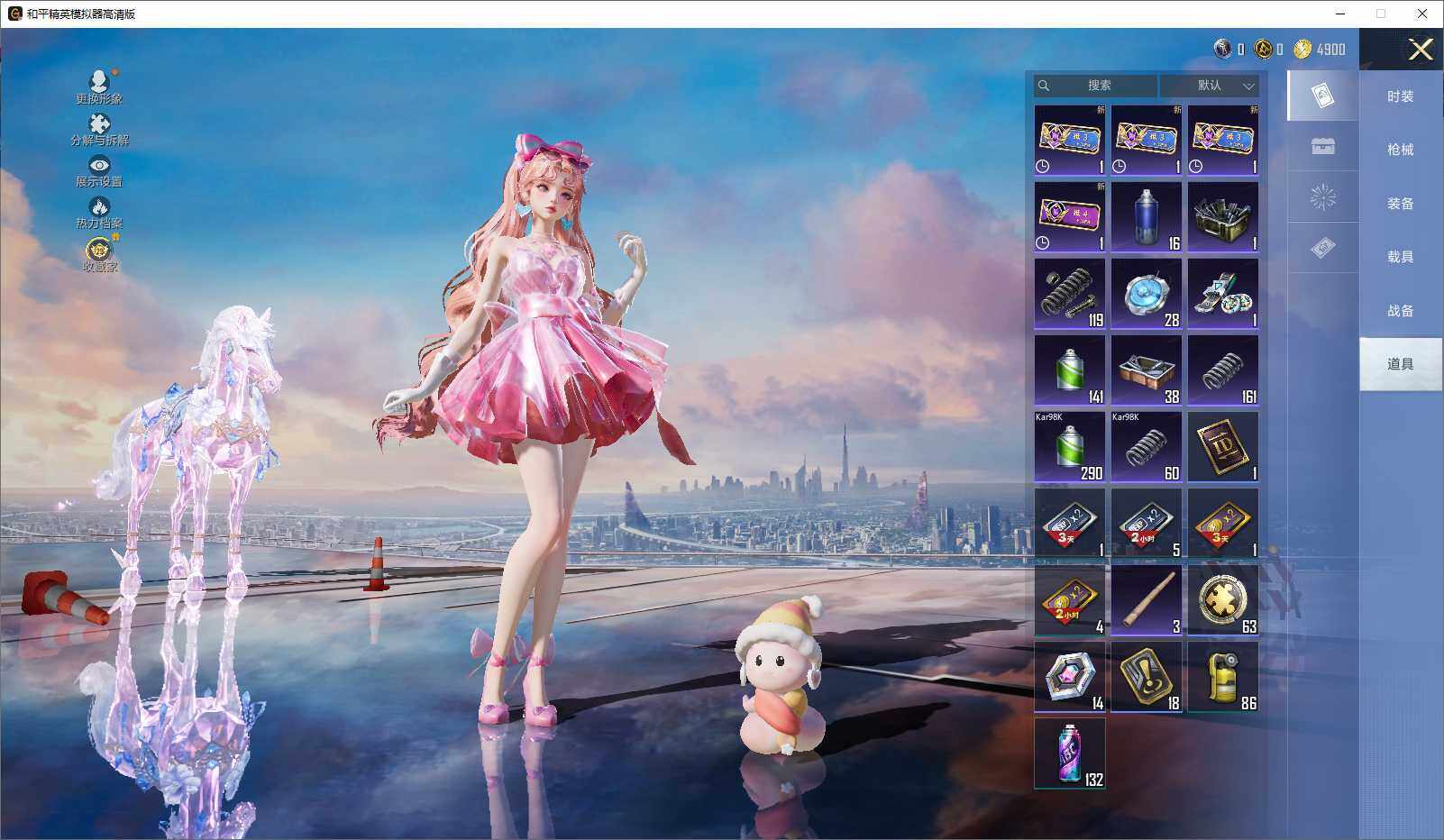Open the 热力档案 flame icon

click(99, 212)
